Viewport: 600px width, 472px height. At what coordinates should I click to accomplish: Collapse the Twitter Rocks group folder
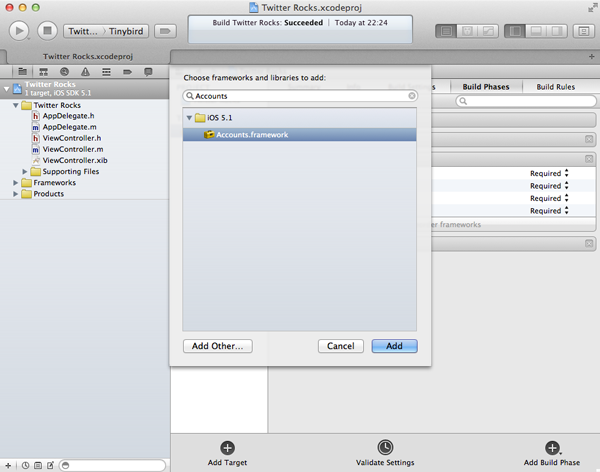(x=16, y=105)
